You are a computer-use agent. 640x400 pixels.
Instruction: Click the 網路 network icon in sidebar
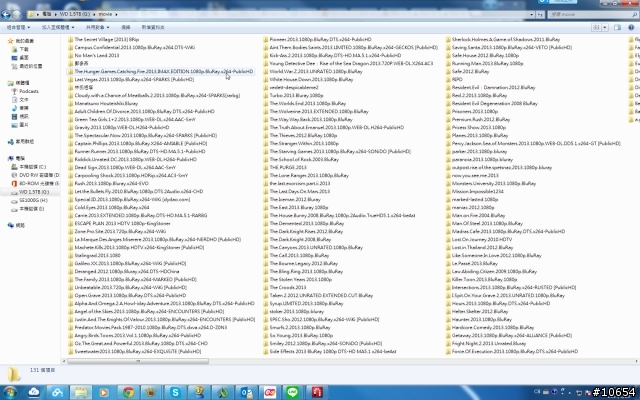pos(11,225)
